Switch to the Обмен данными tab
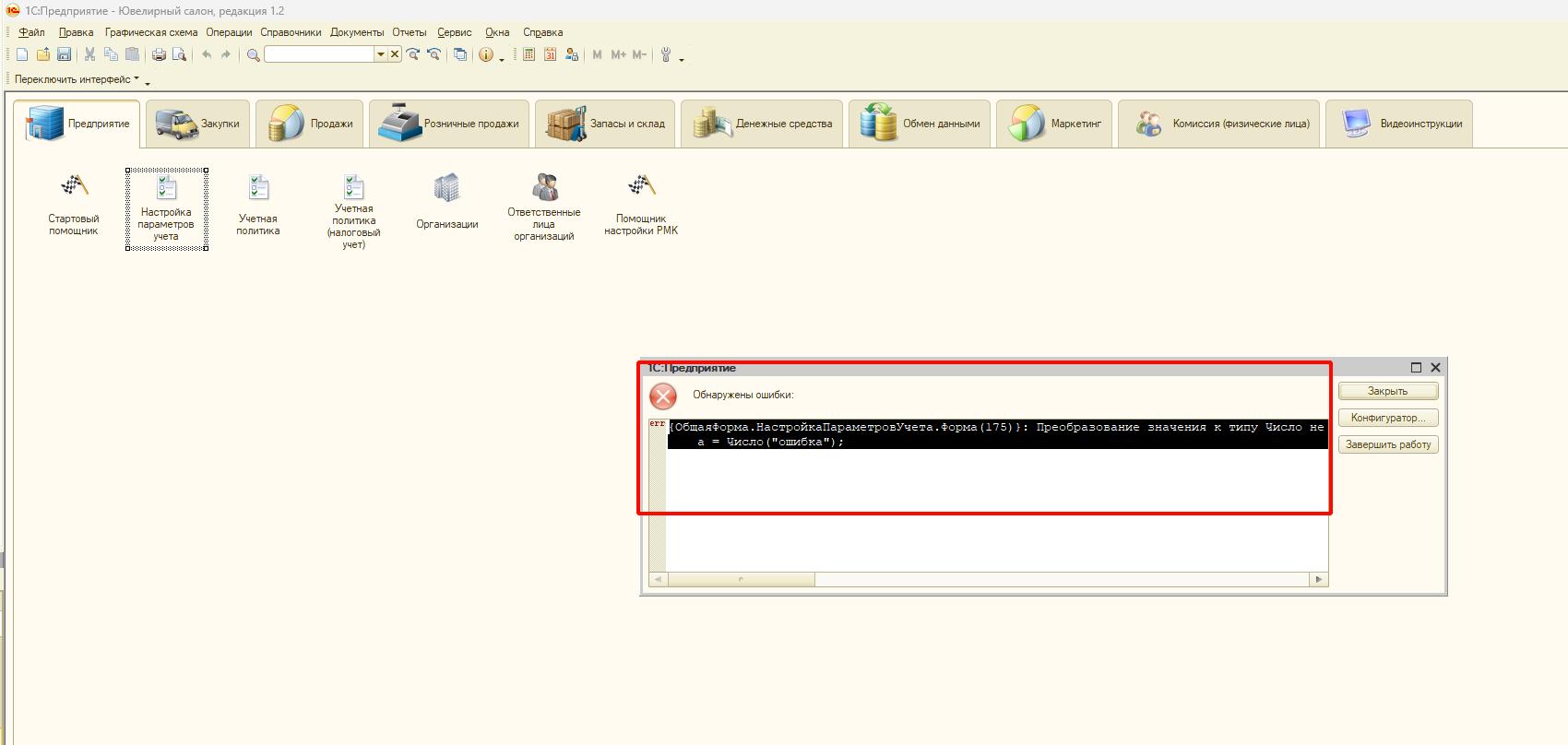 [920, 124]
